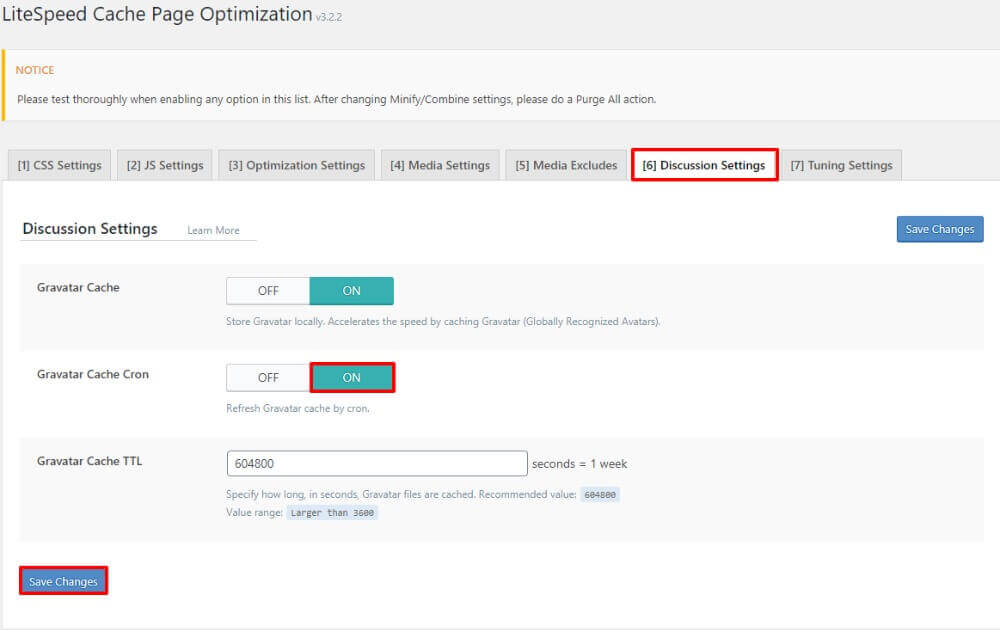Click the Gravatar Cache TTL input field
Screen dimensions: 1000x630
point(377,464)
